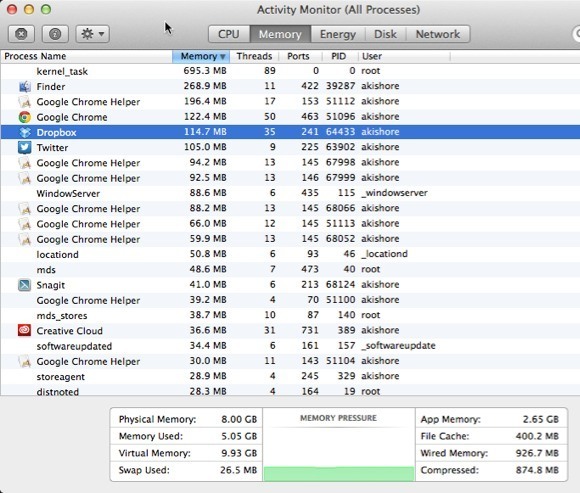Select the mds_stores process
Screen dimensions: 580x493
(x=290, y=315)
